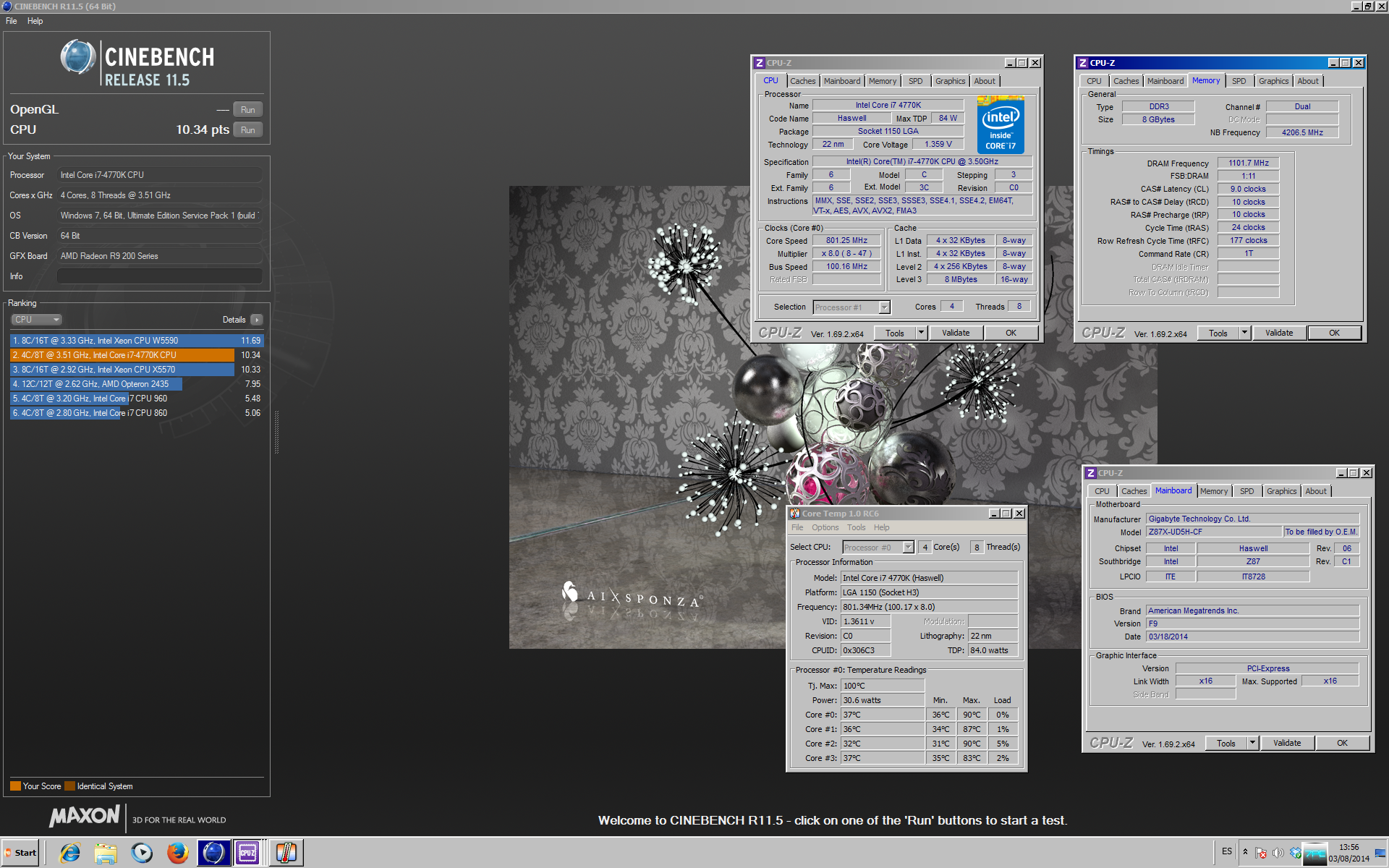
Task: Open SPD tab in CPU-Z processor window
Action: [x=915, y=81]
